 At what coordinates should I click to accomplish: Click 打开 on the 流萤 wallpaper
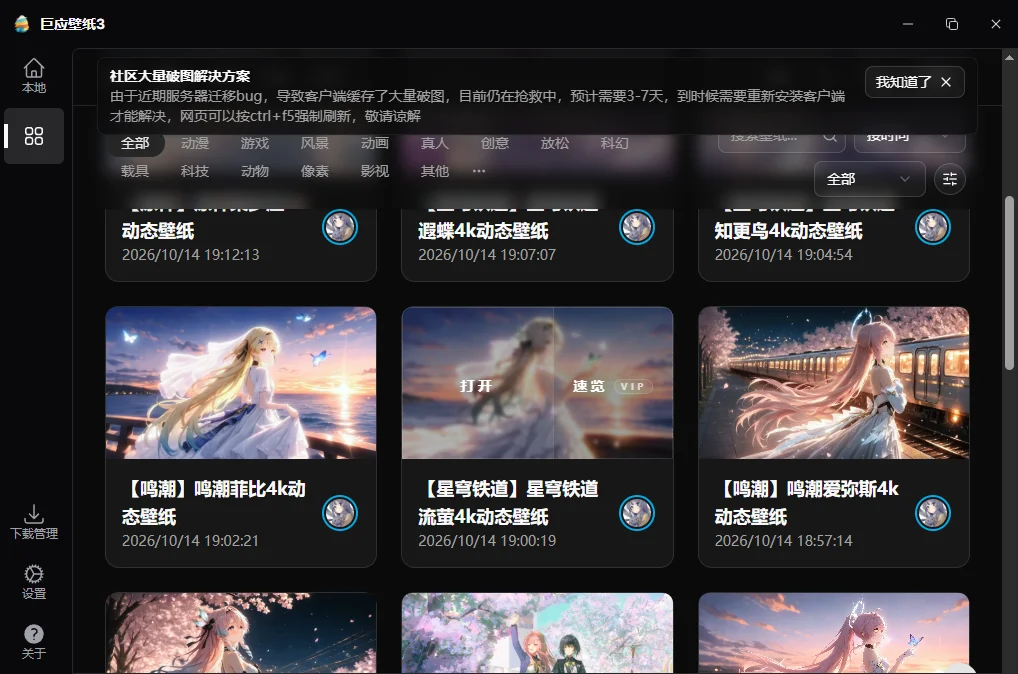click(x=477, y=386)
